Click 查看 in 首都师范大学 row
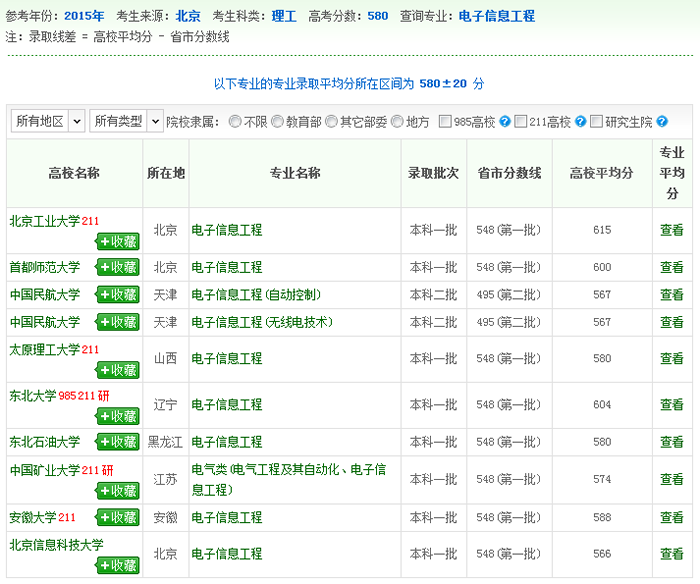700x584 pixels. (x=672, y=267)
